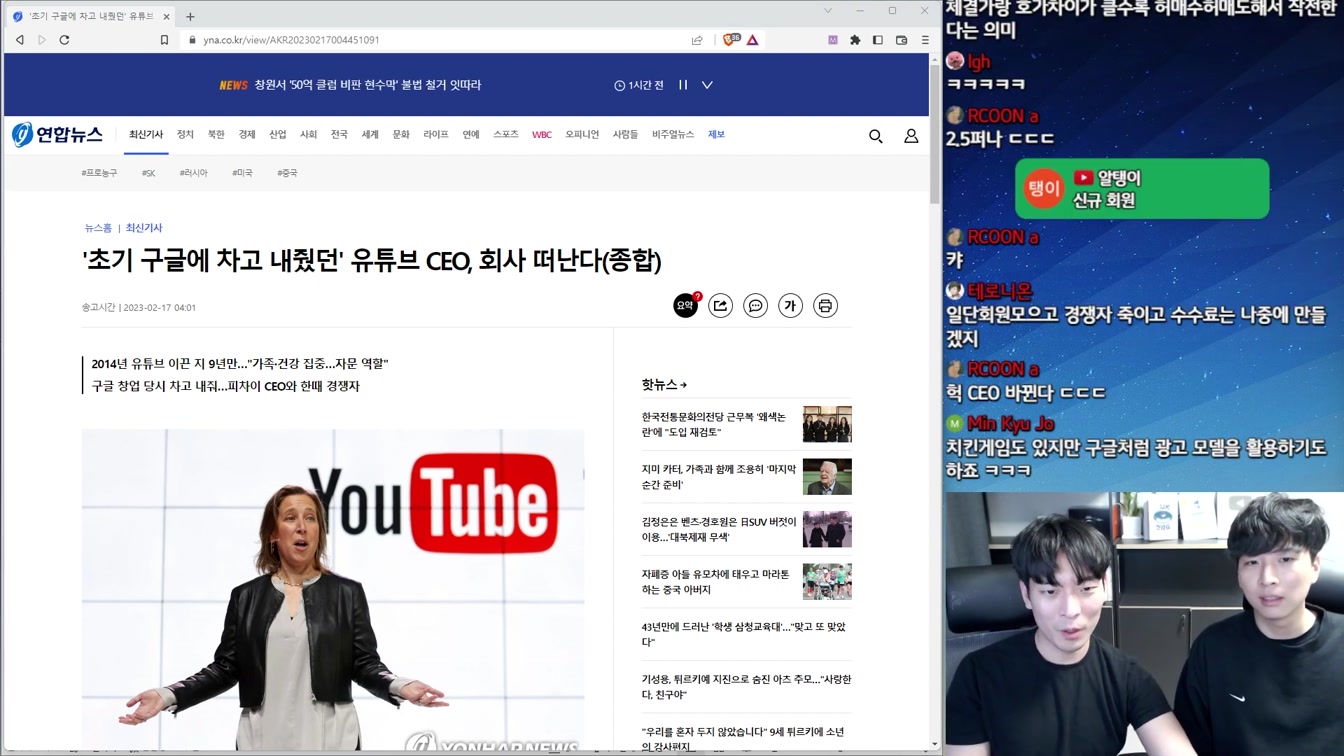Click the #러시아 hashtag
This screenshot has height=756, width=1344.
click(x=194, y=173)
